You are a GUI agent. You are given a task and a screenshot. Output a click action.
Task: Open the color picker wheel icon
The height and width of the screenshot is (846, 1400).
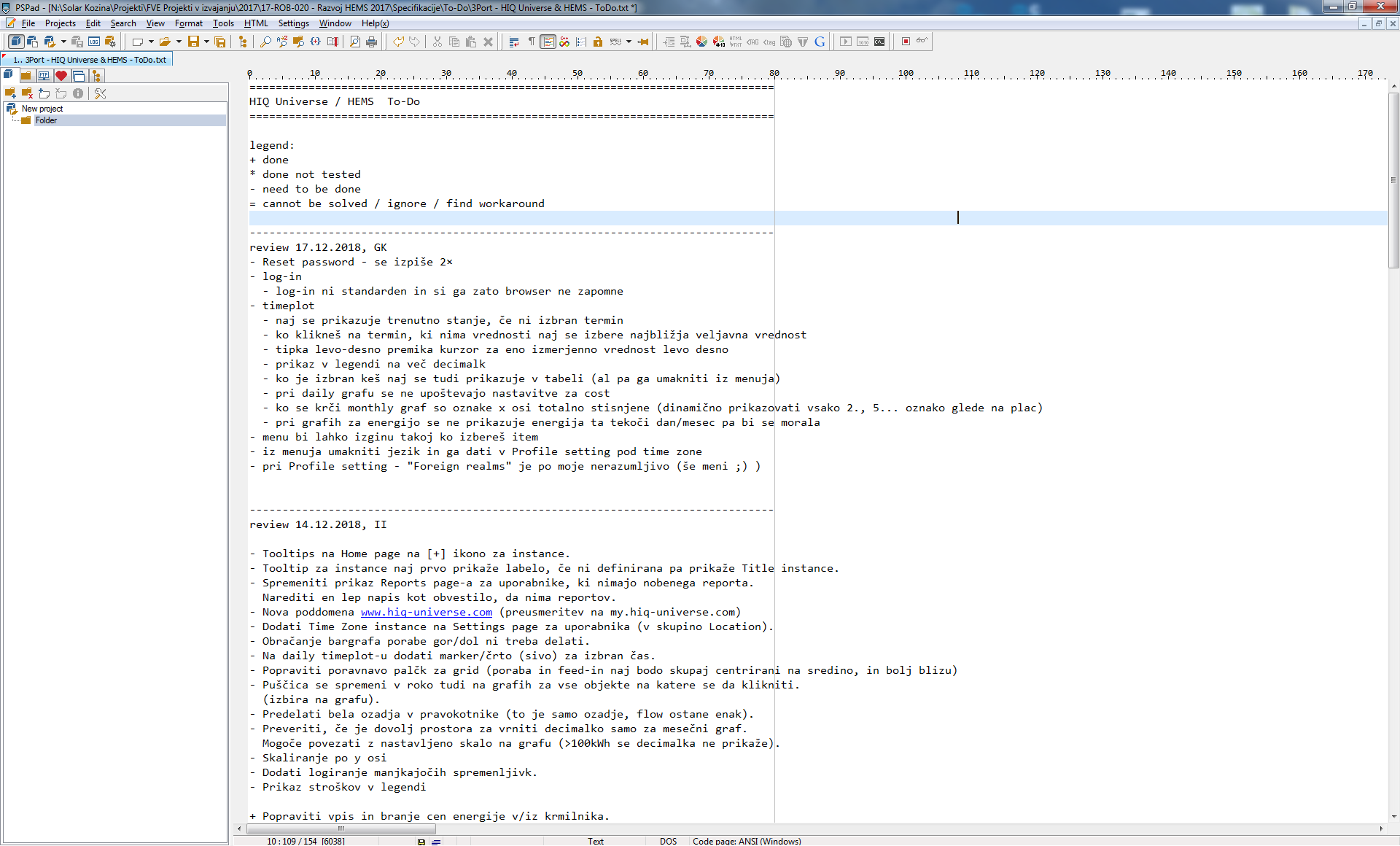[x=701, y=42]
